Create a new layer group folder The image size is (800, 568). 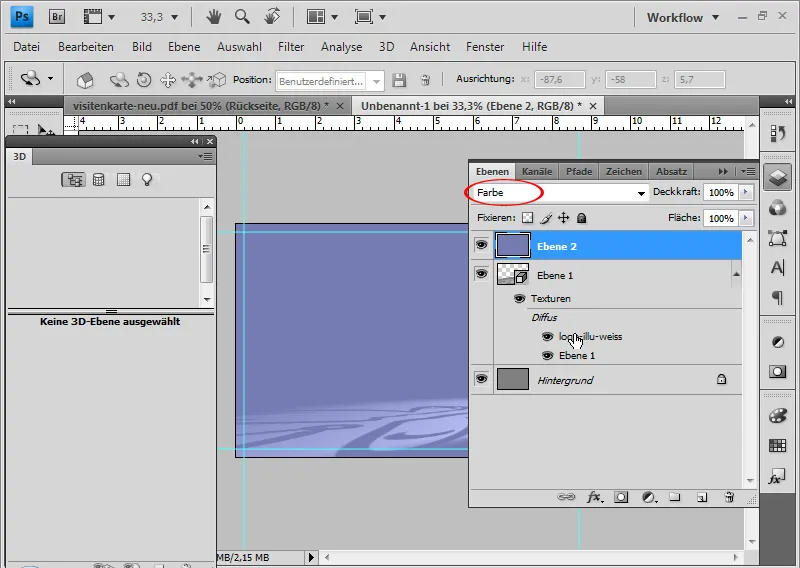click(x=674, y=497)
